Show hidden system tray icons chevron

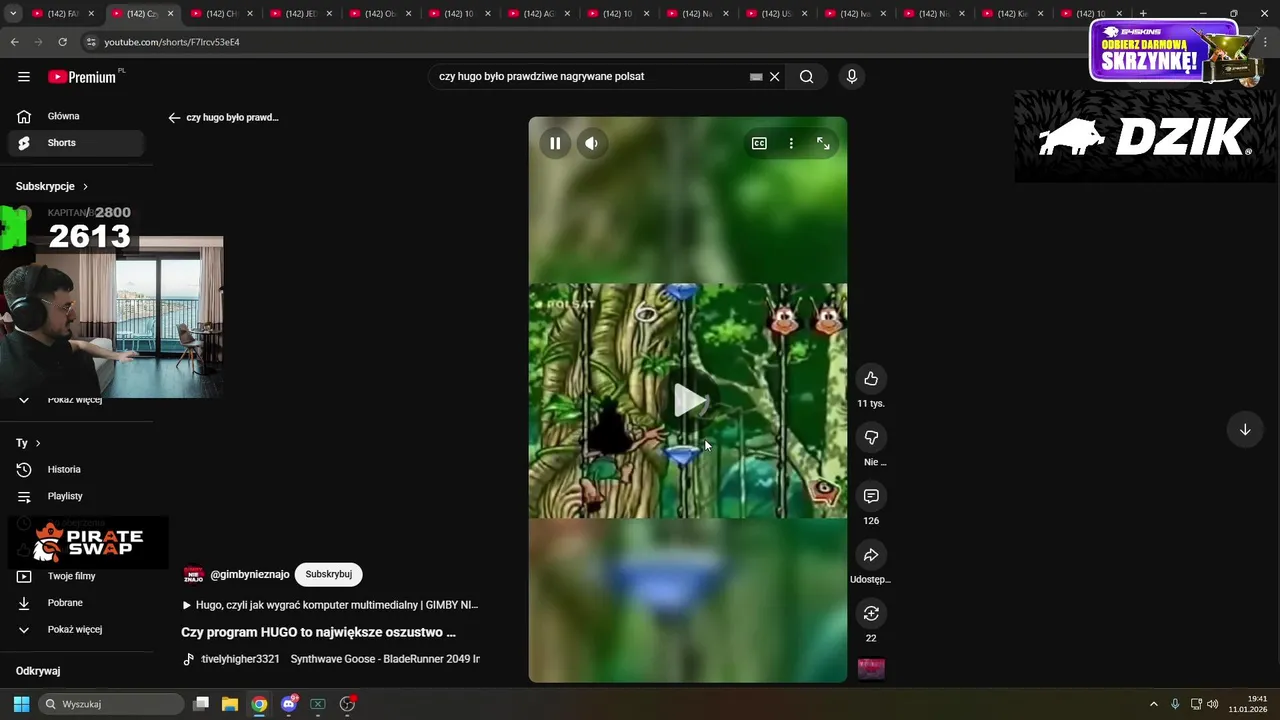point(1153,704)
